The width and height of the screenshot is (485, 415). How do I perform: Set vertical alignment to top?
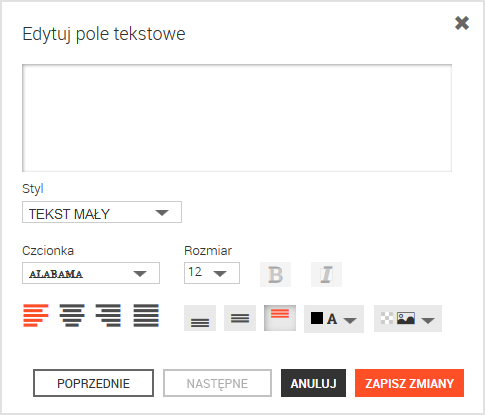(x=280, y=318)
